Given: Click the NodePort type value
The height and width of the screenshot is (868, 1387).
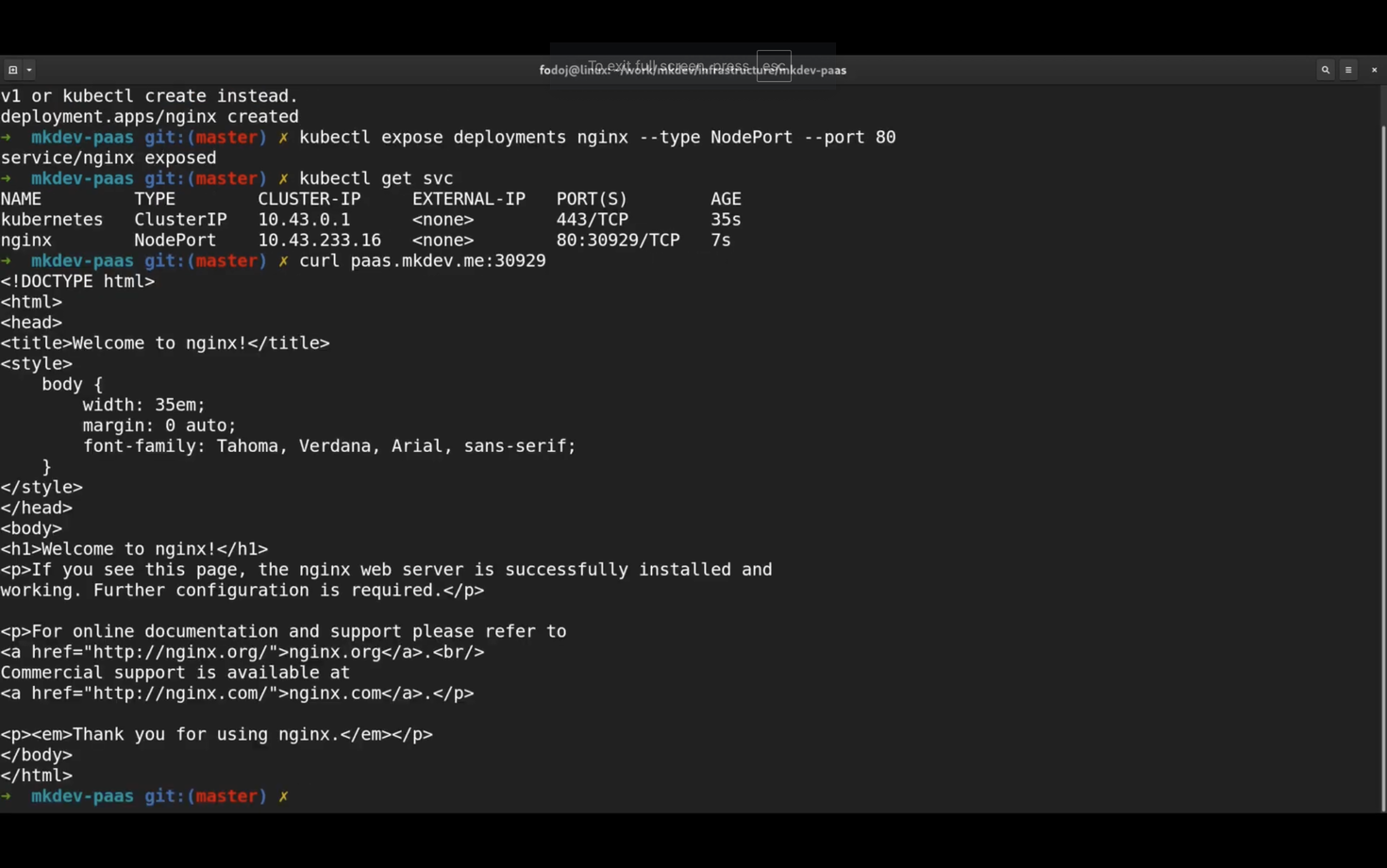Looking at the screenshot, I should (x=175, y=241).
